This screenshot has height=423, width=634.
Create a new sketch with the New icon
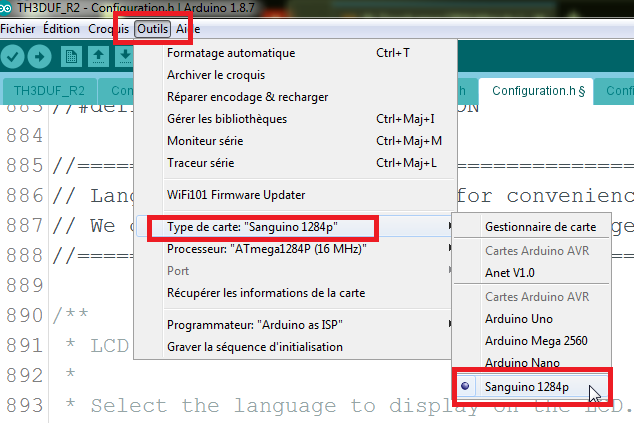point(71,57)
